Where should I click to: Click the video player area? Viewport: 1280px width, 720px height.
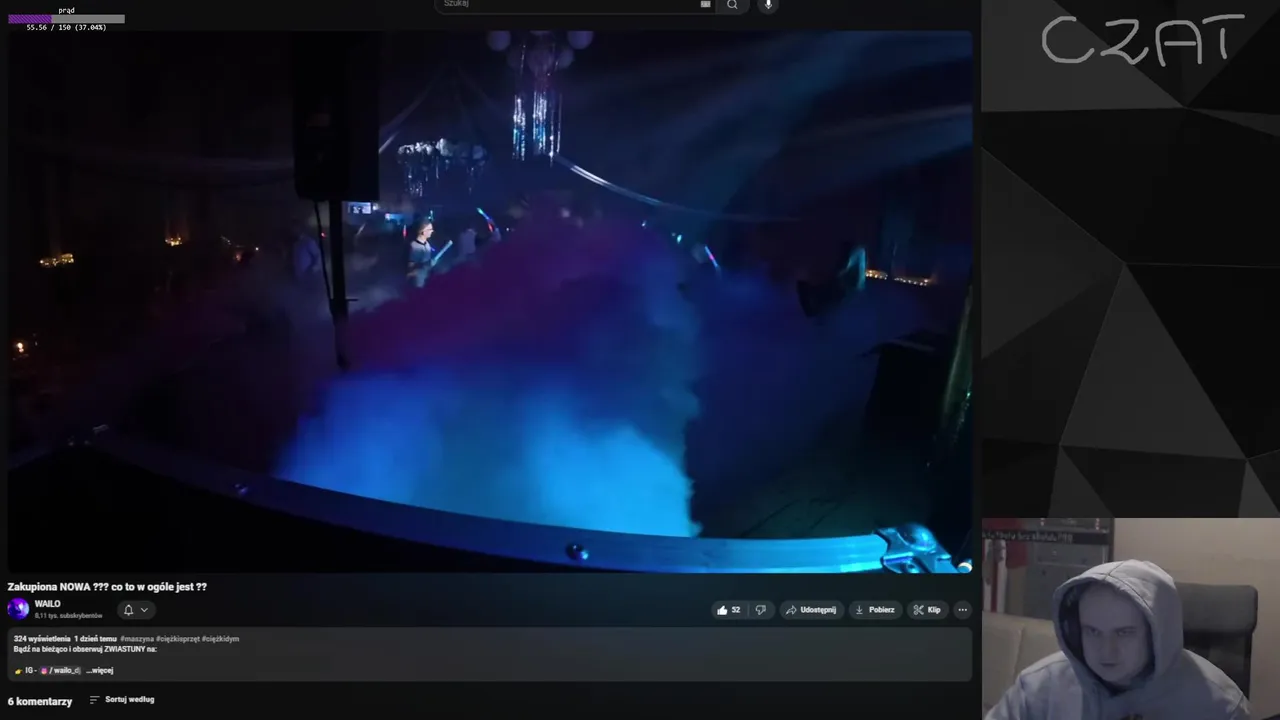490,301
